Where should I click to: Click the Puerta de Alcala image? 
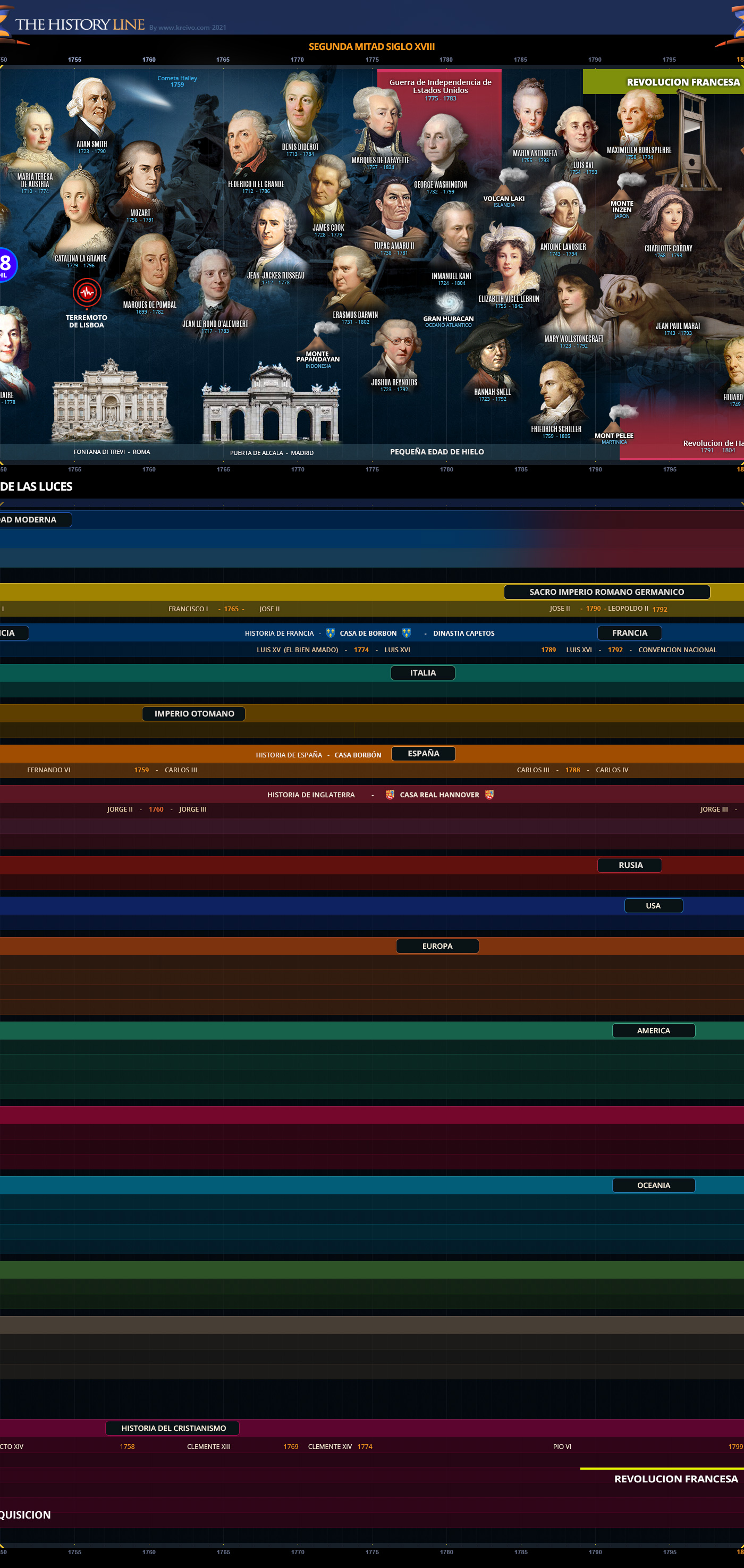(x=270, y=402)
